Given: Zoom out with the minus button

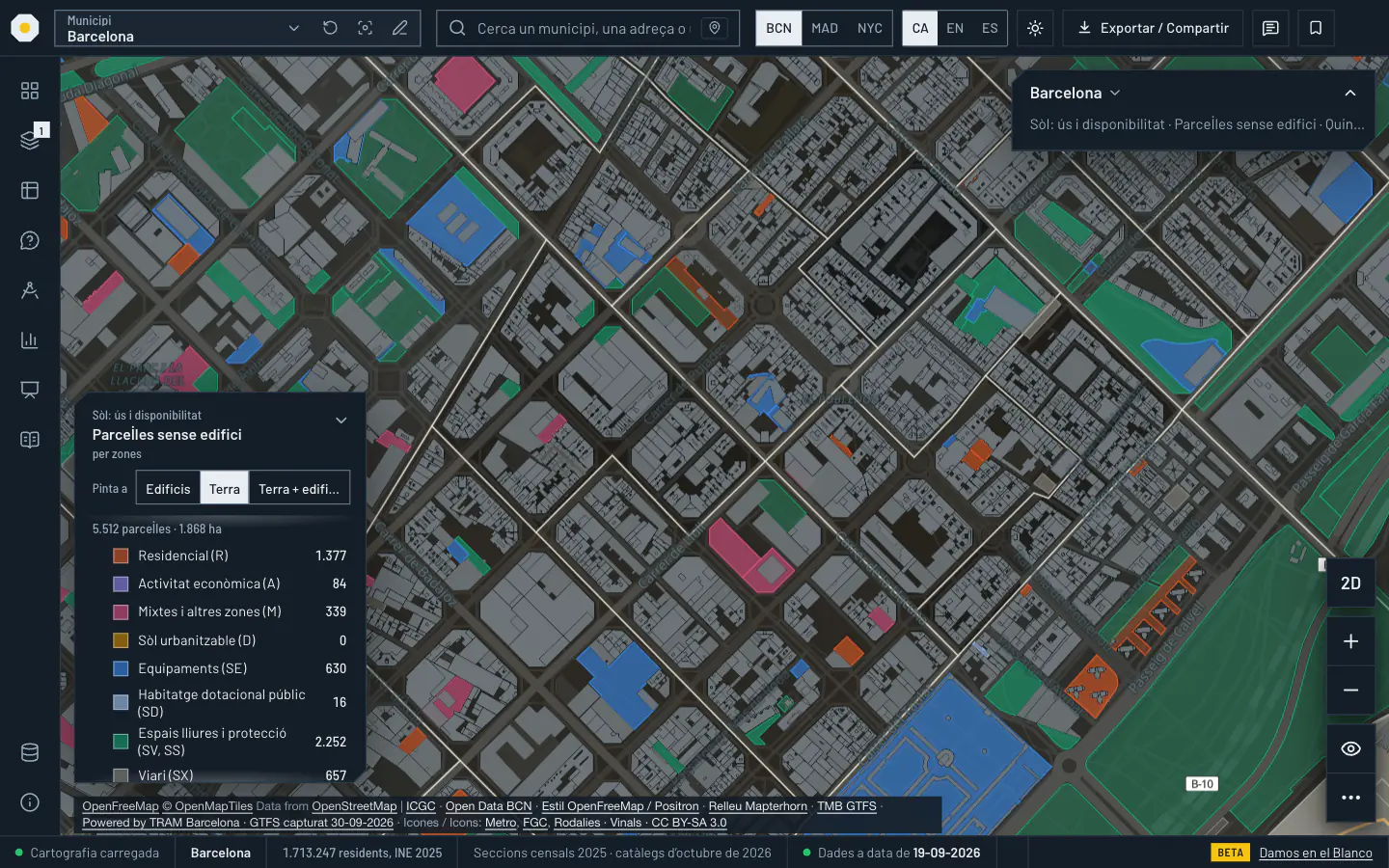Looking at the screenshot, I should point(1350,690).
